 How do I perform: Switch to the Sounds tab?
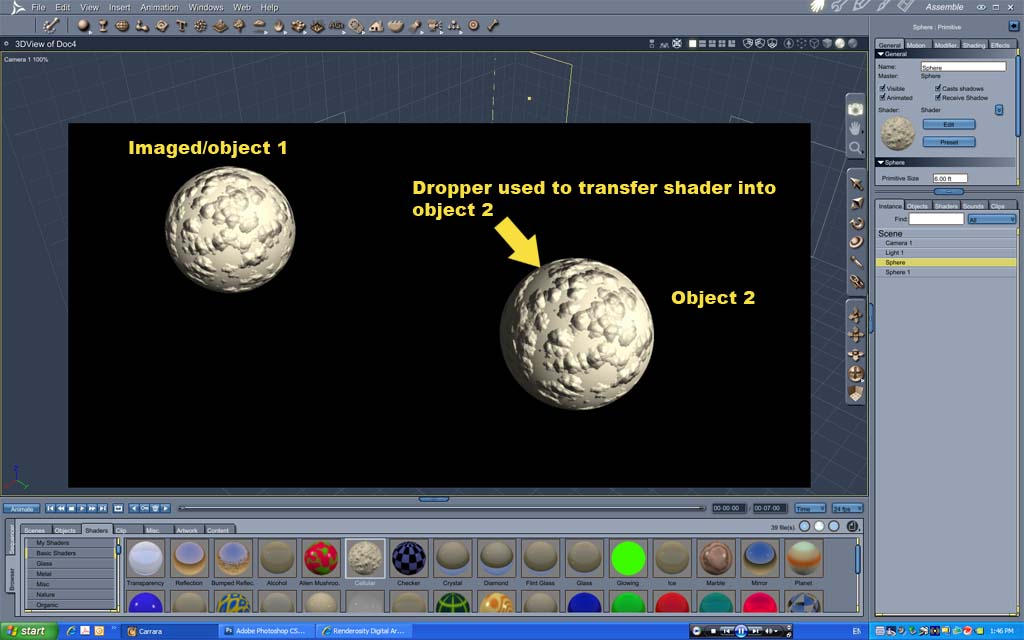click(x=973, y=206)
